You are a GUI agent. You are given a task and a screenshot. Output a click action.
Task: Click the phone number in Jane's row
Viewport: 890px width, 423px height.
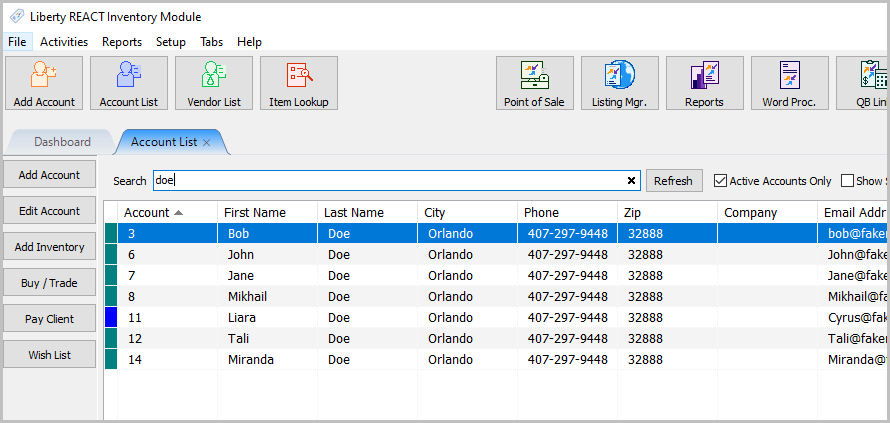(567, 275)
